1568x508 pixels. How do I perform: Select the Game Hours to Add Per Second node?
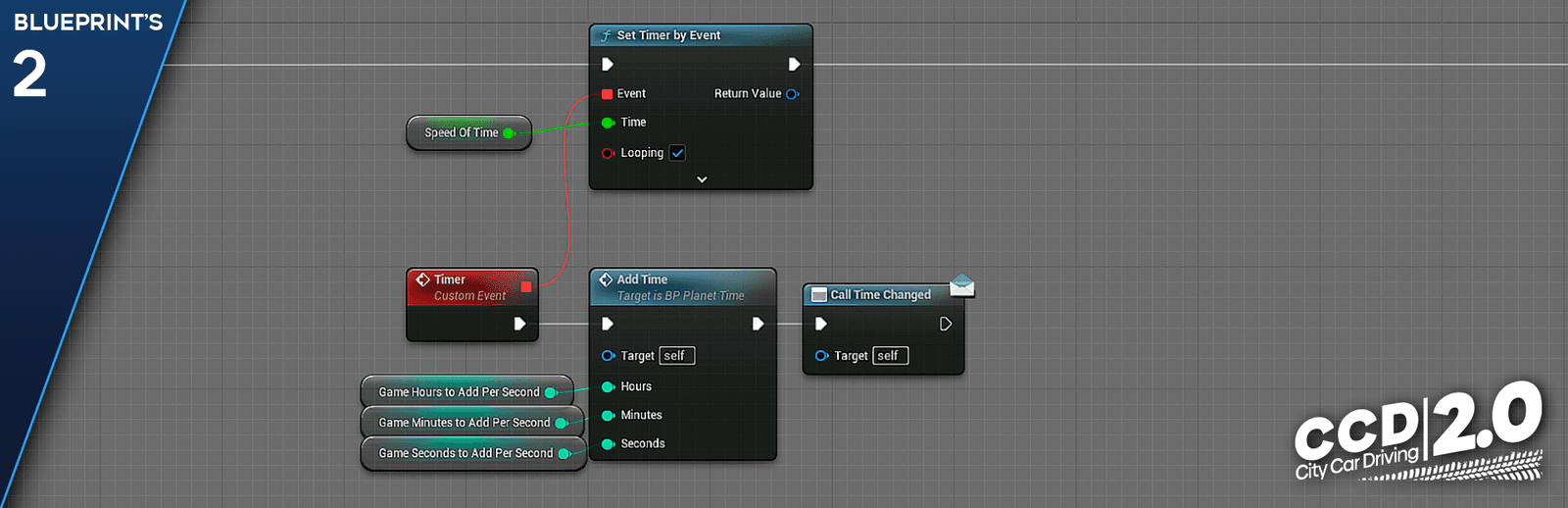[x=467, y=392]
